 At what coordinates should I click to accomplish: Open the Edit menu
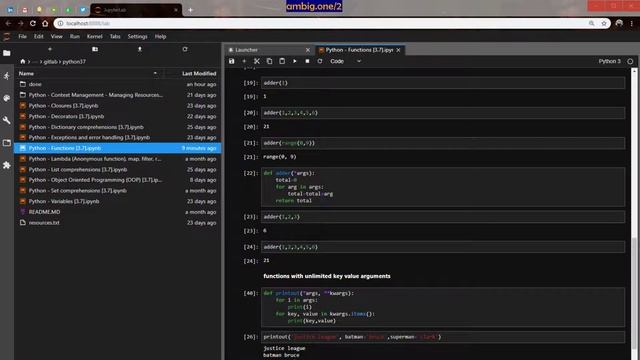[x=39, y=36]
